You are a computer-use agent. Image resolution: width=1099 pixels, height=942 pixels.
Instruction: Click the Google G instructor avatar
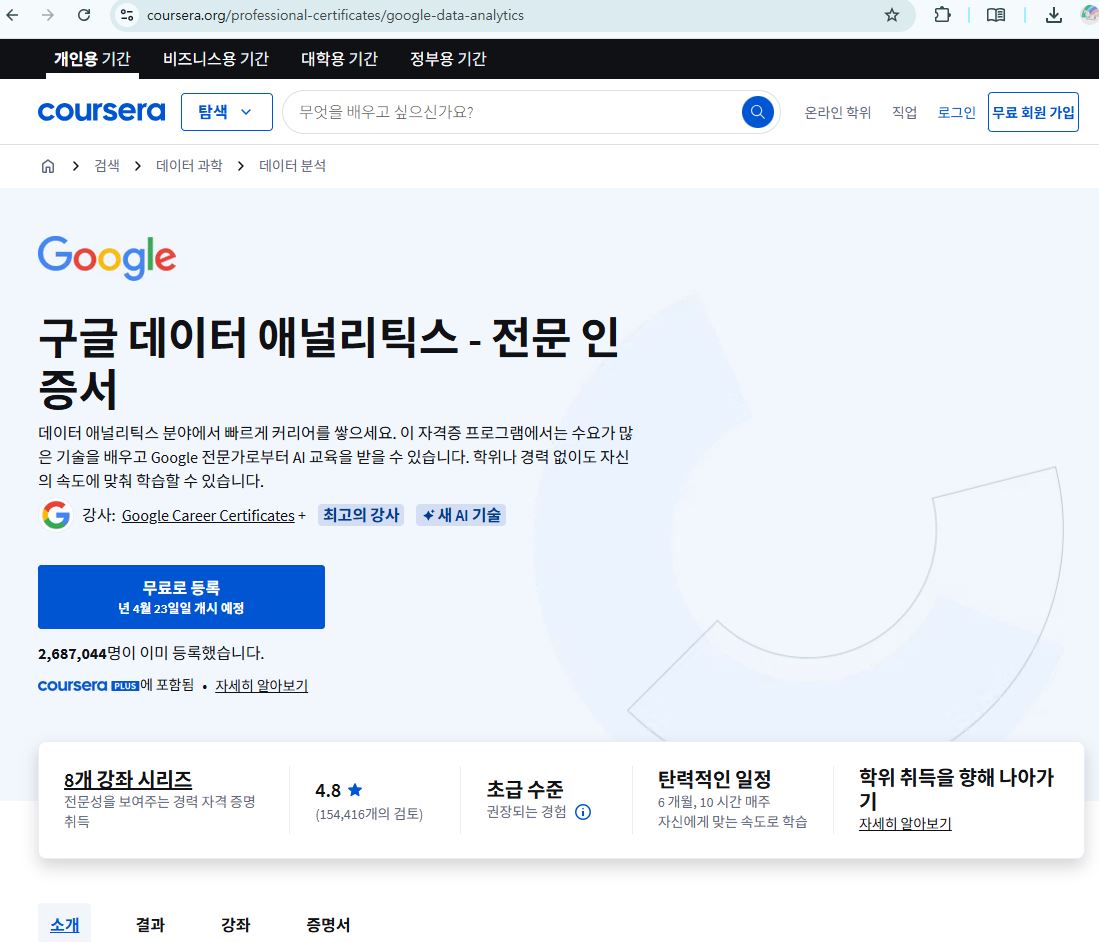pos(55,515)
